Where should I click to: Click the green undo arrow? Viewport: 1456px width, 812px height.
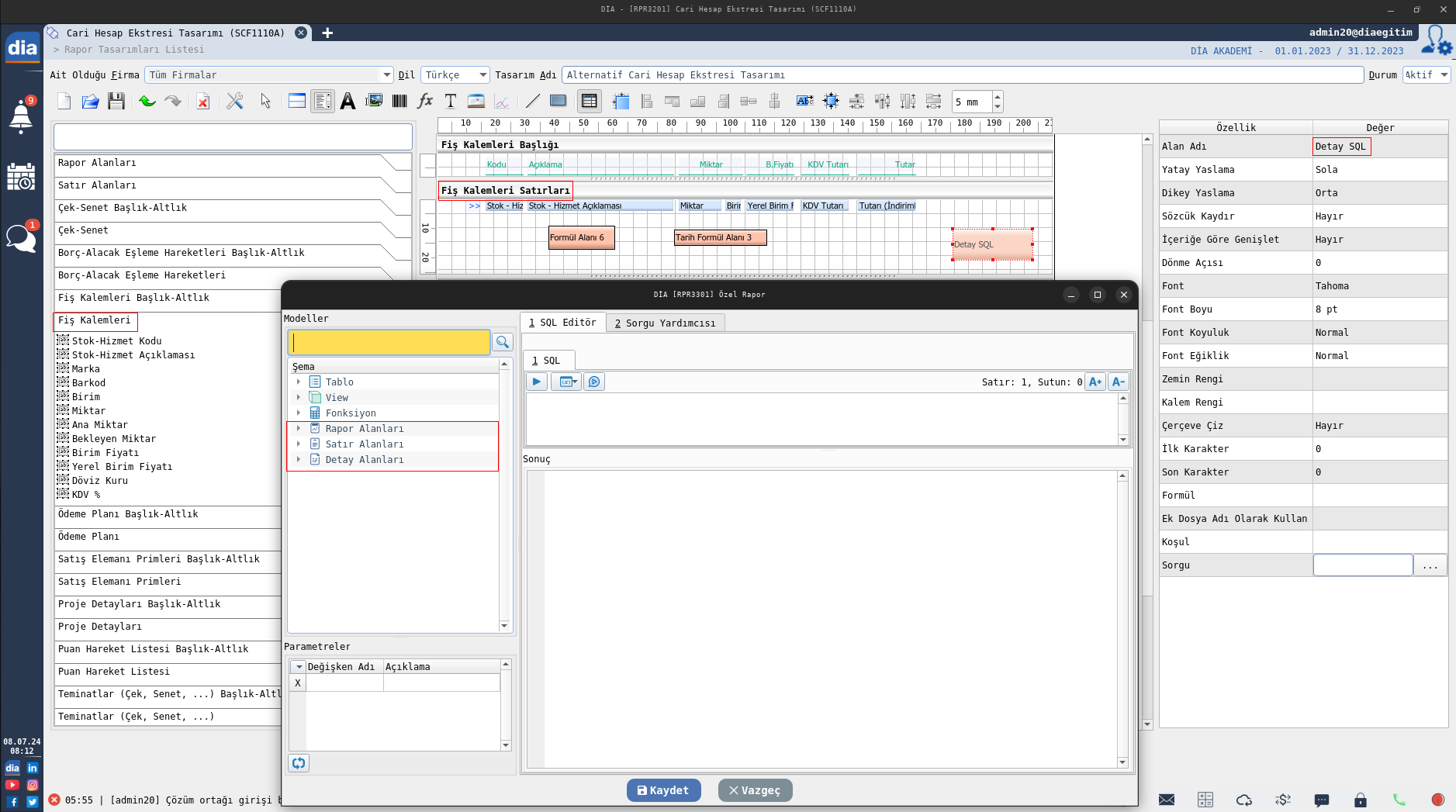click(147, 101)
